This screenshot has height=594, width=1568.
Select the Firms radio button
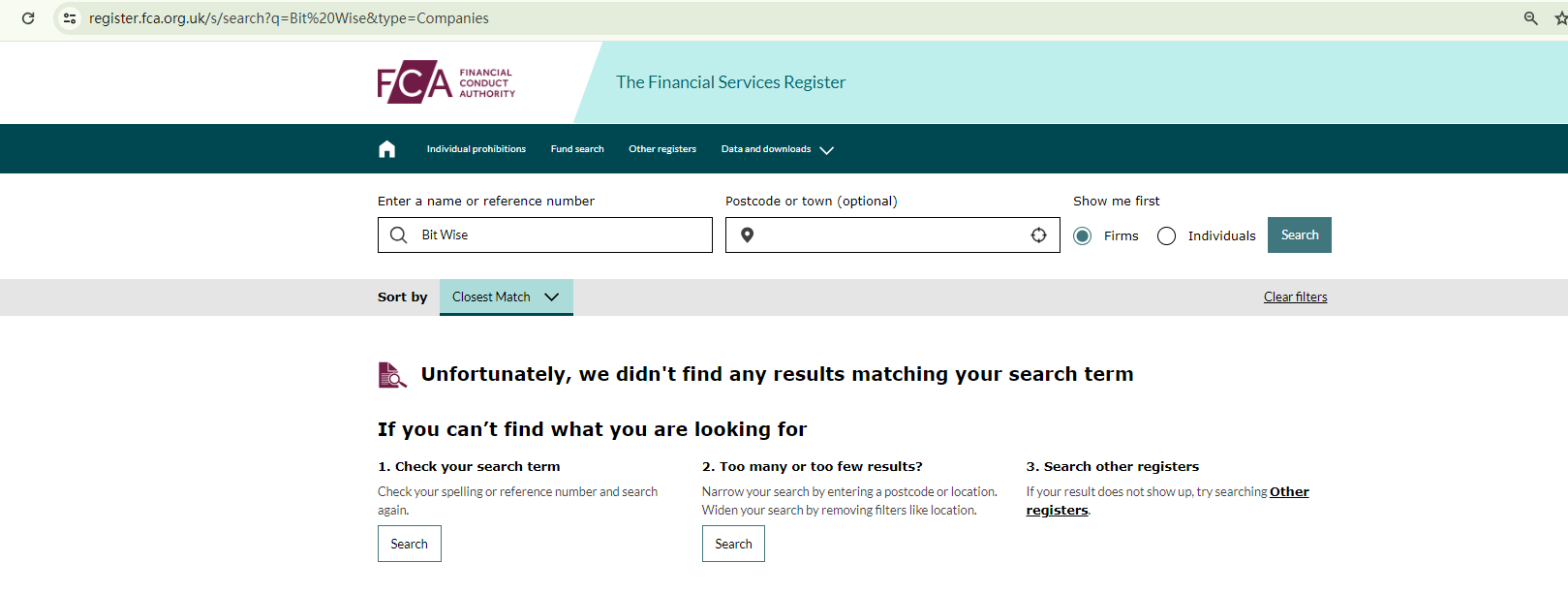click(1083, 235)
